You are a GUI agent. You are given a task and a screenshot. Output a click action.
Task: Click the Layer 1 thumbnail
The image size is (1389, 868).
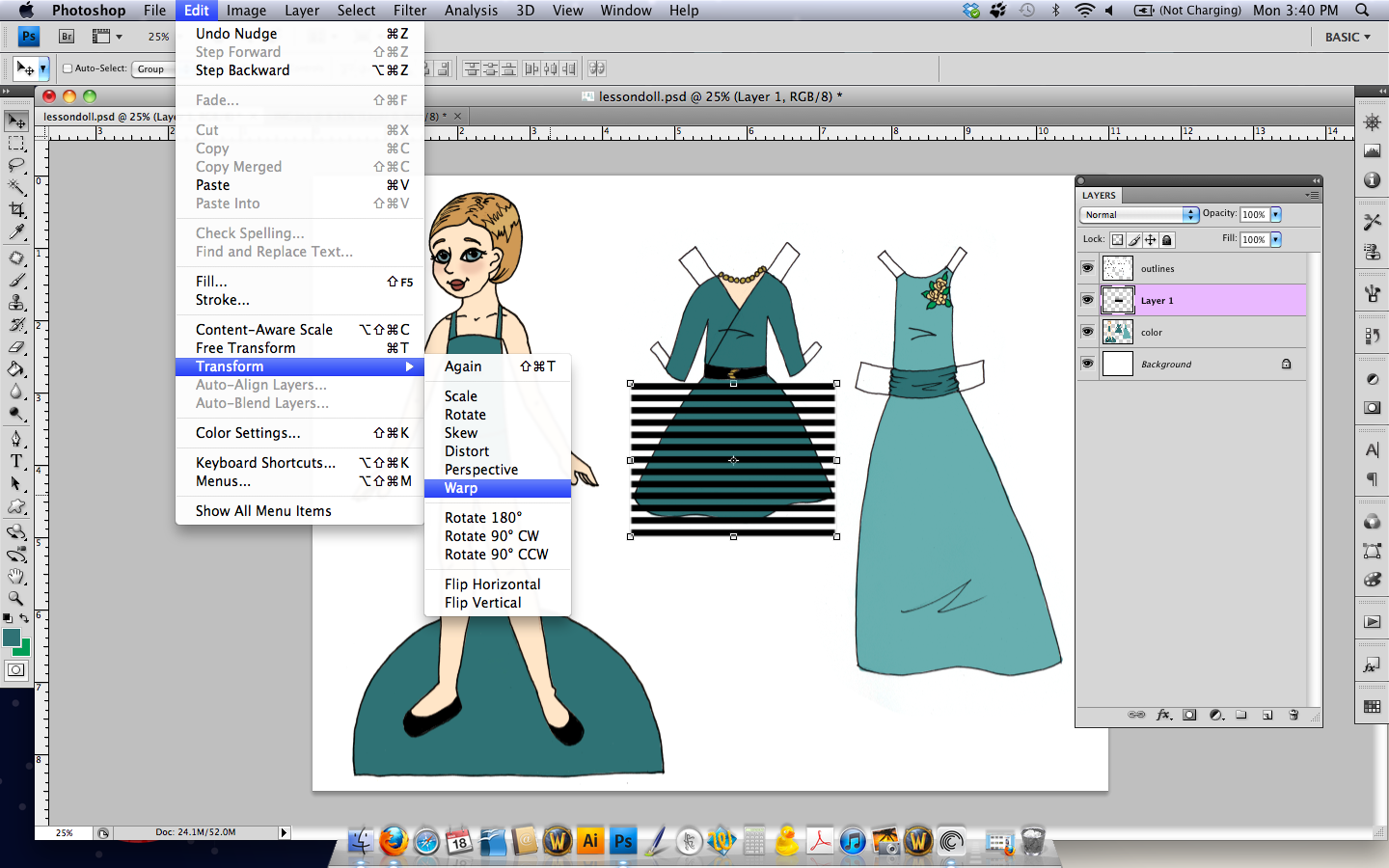[1117, 300]
